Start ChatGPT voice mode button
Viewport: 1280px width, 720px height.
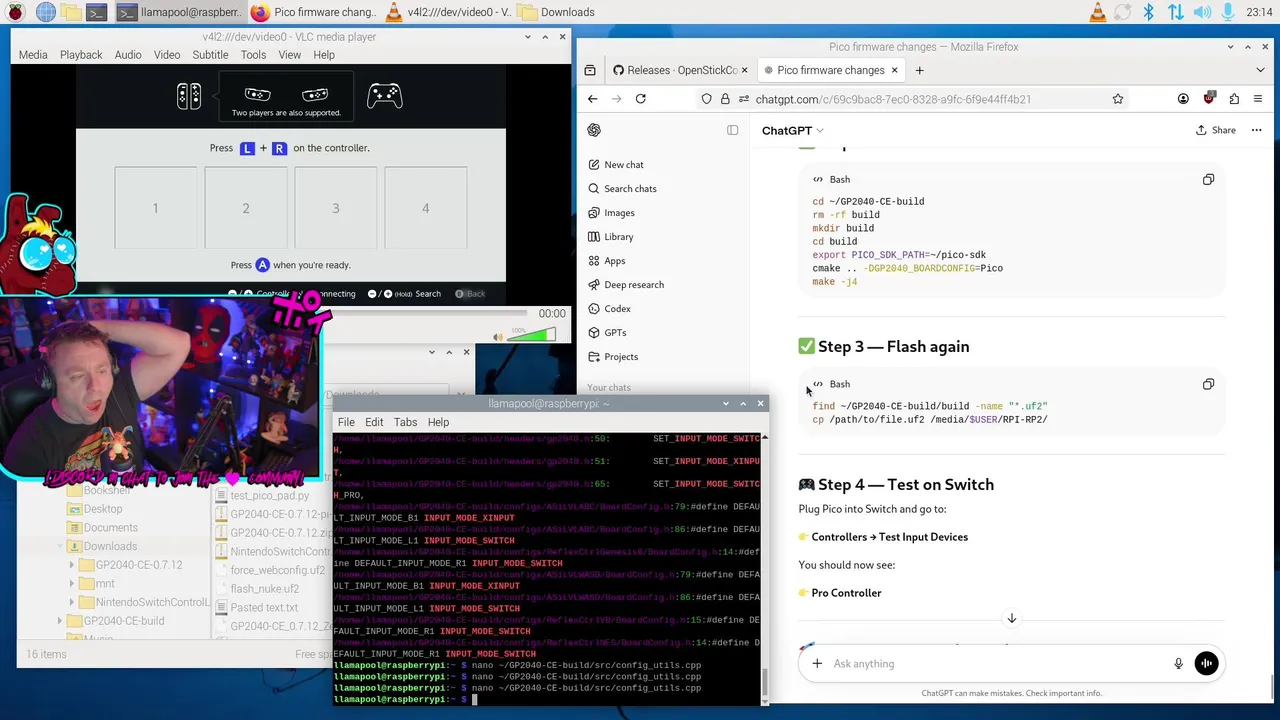coord(1206,663)
